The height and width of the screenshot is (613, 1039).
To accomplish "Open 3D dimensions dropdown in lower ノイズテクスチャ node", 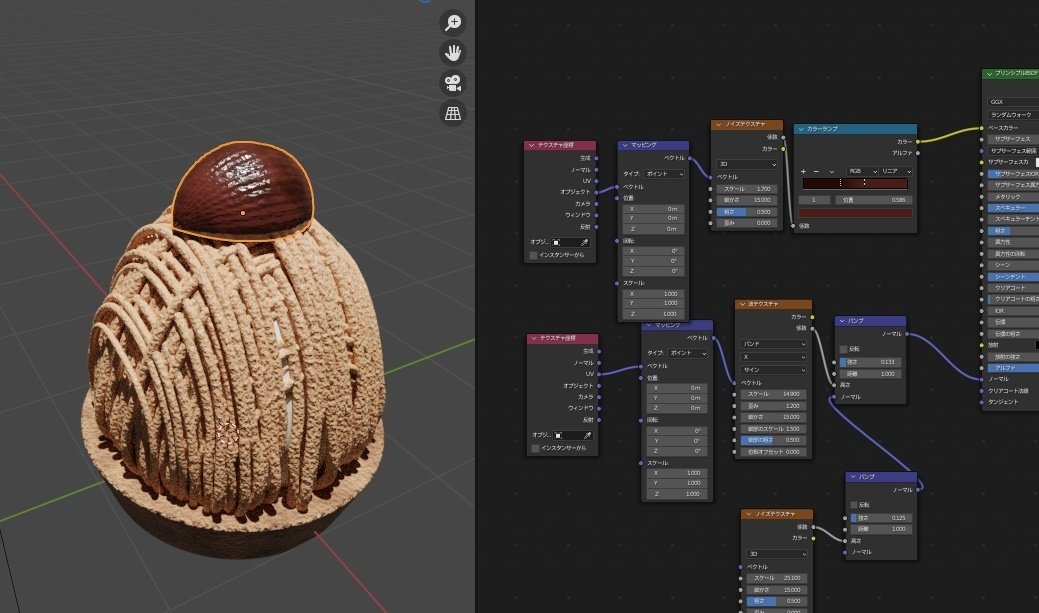I will click(x=777, y=554).
